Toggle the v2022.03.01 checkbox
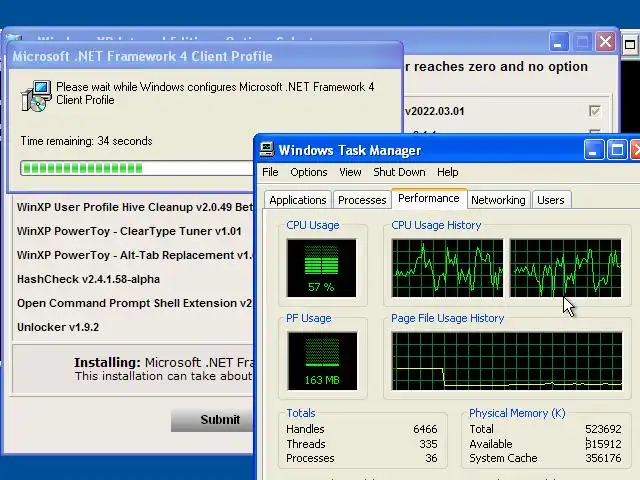The width and height of the screenshot is (640, 480). click(595, 111)
